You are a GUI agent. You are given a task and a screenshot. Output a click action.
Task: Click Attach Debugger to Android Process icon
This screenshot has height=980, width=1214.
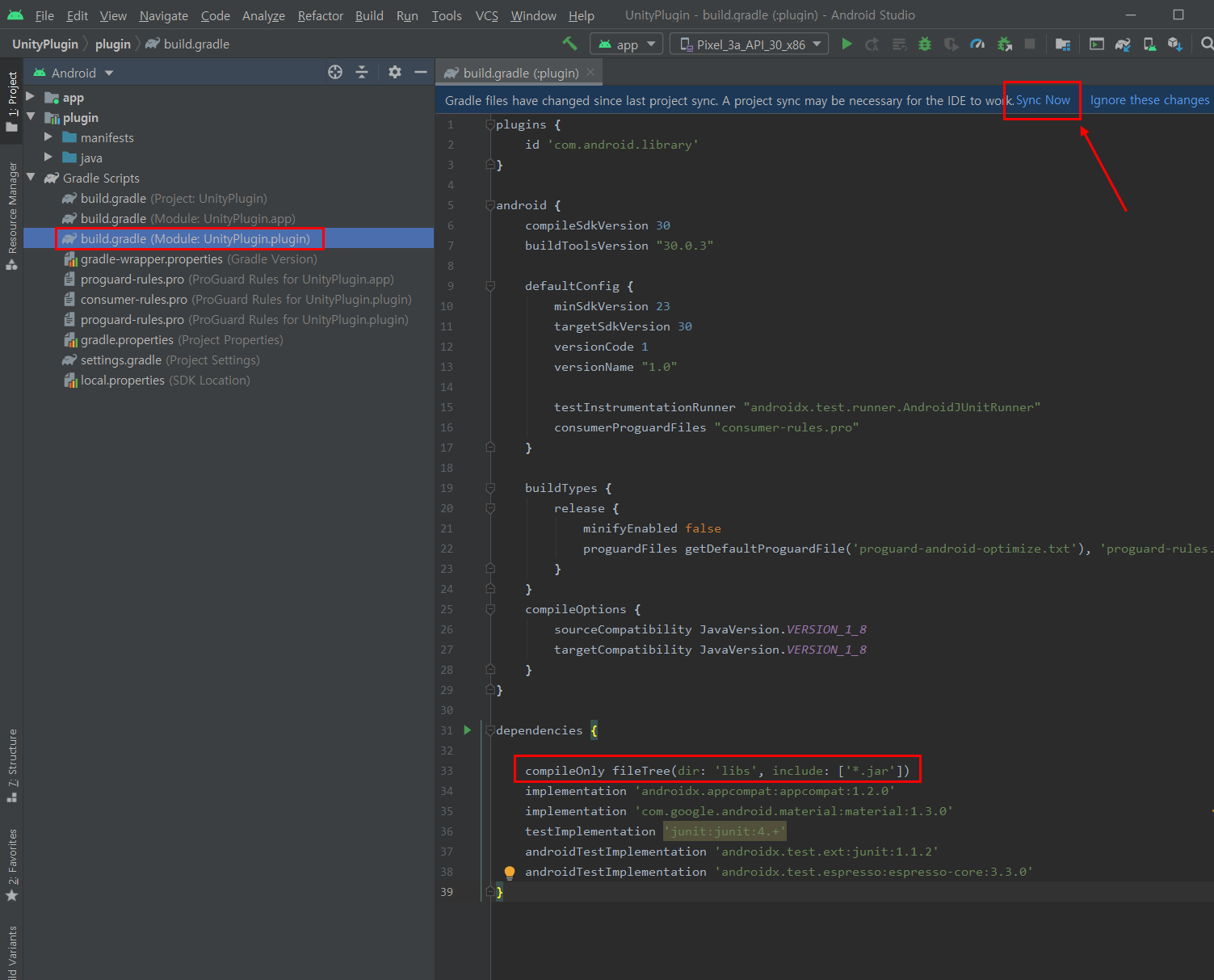tap(1004, 44)
